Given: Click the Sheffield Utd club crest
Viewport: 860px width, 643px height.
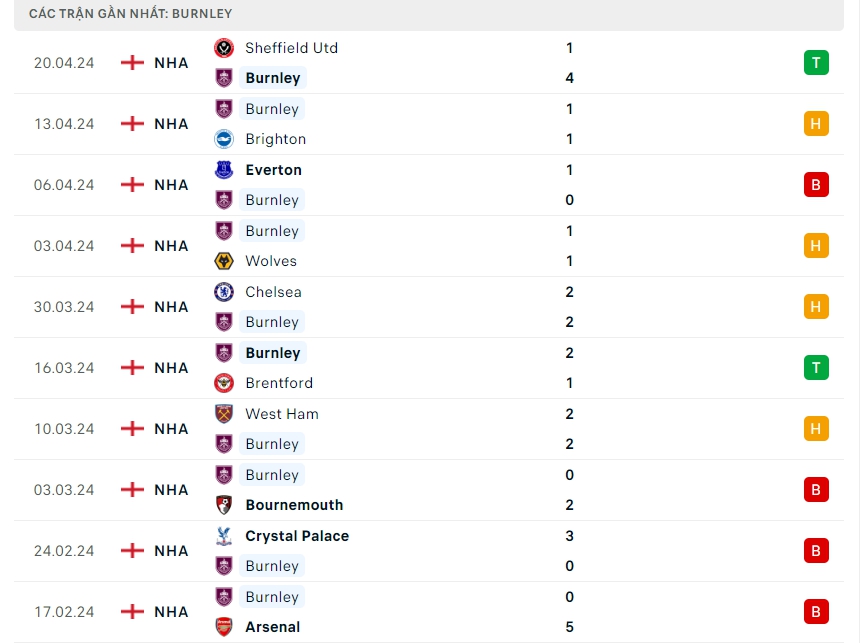Looking at the screenshot, I should [x=224, y=47].
